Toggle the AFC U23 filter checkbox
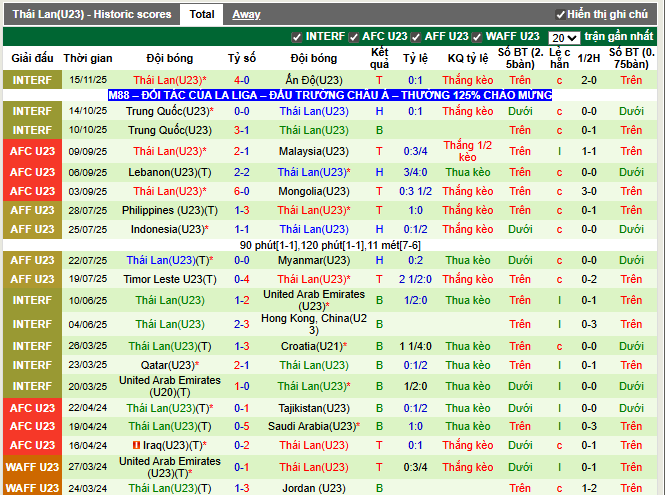The width and height of the screenshot is (665, 495). tap(353, 37)
